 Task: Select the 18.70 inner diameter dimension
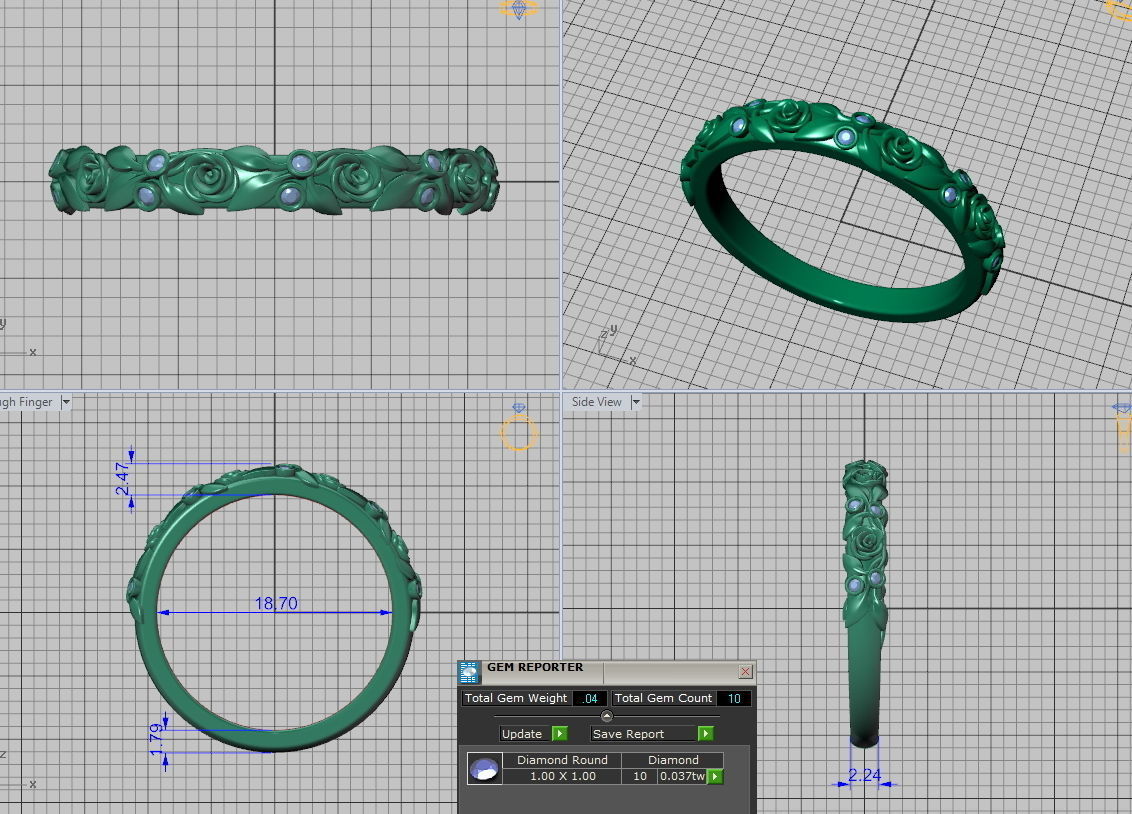(276, 603)
